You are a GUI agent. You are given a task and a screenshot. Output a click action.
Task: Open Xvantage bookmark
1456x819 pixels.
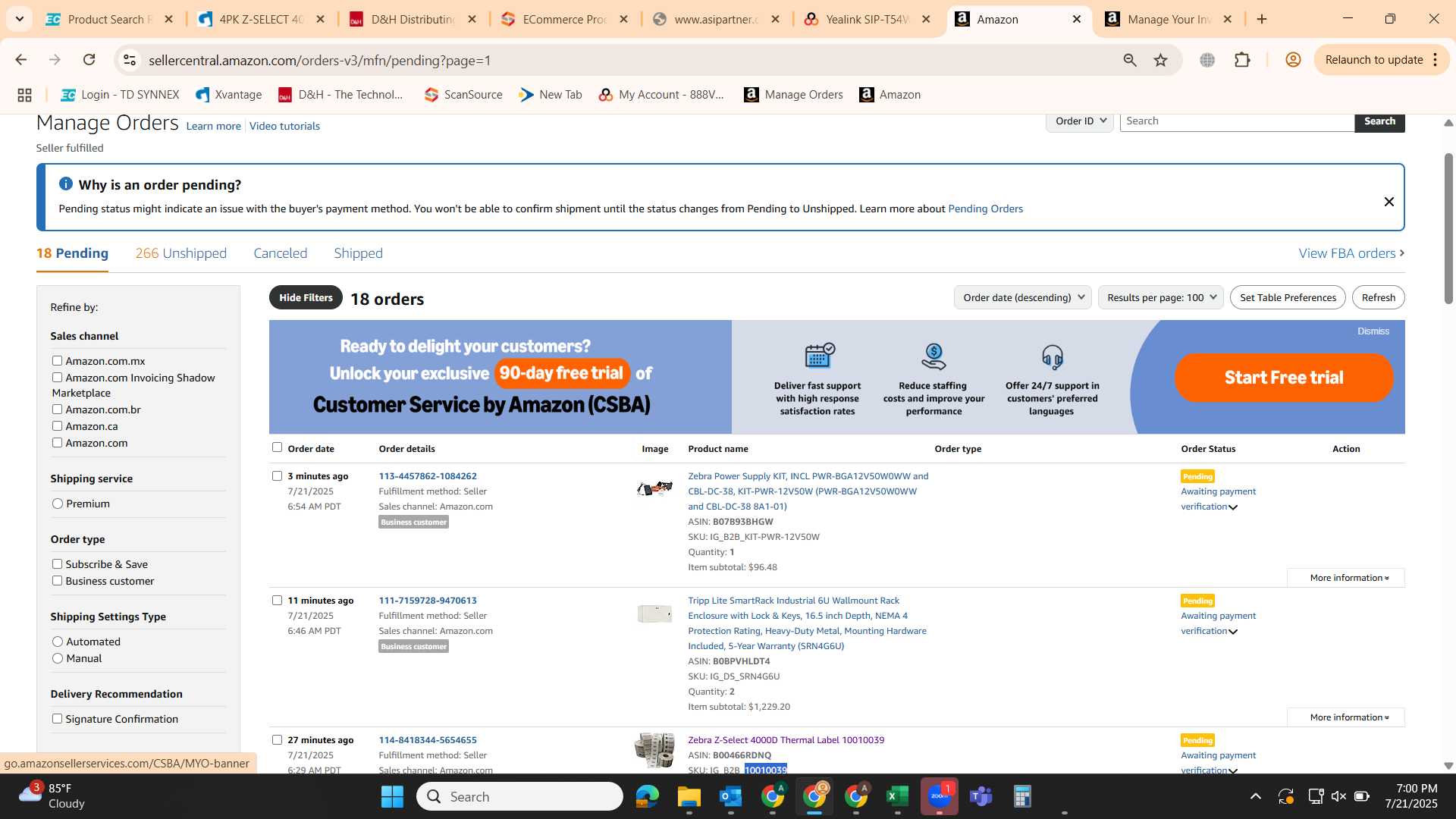[x=228, y=95]
